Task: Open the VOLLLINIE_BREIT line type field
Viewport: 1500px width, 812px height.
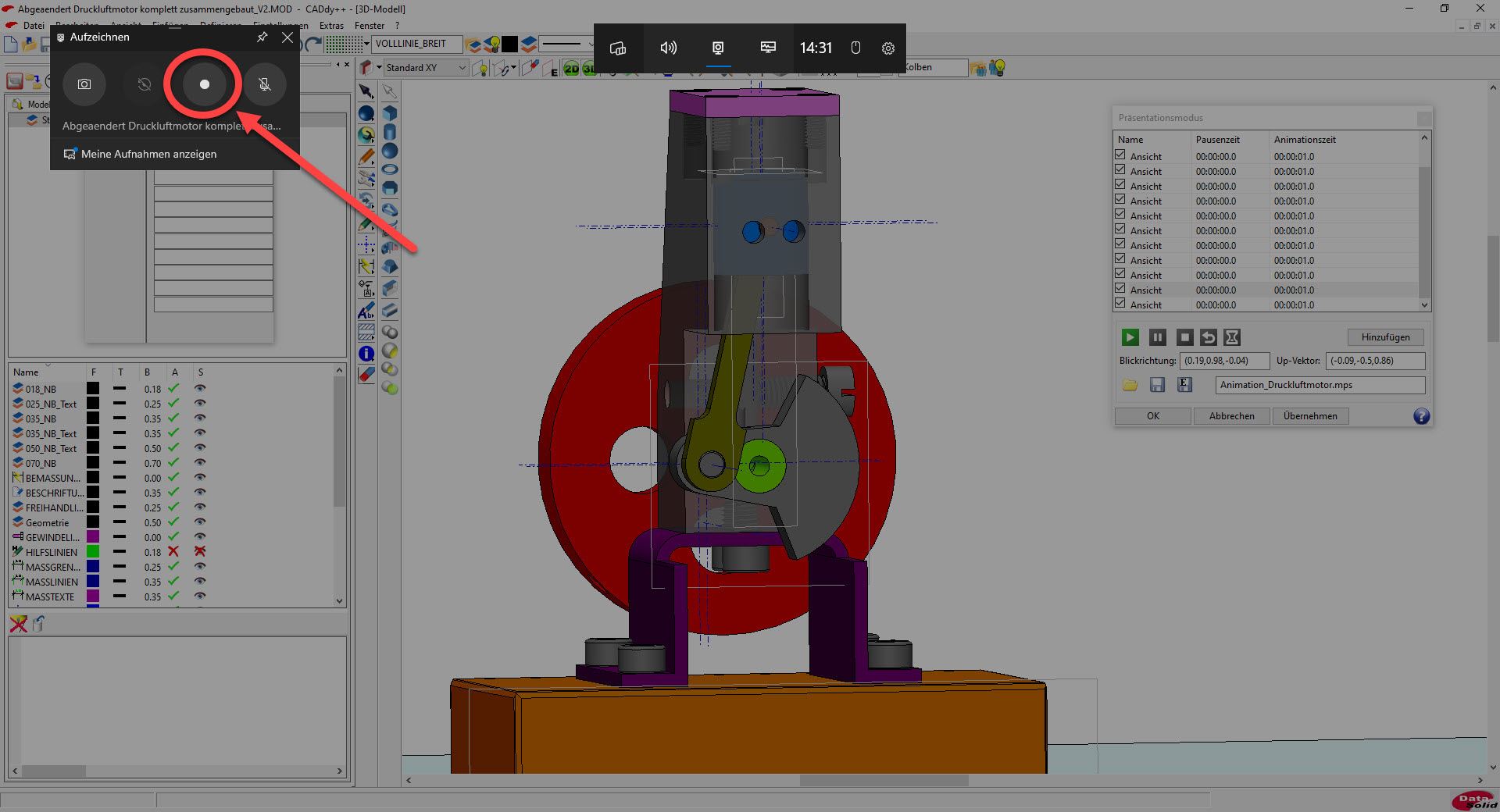Action: [417, 44]
